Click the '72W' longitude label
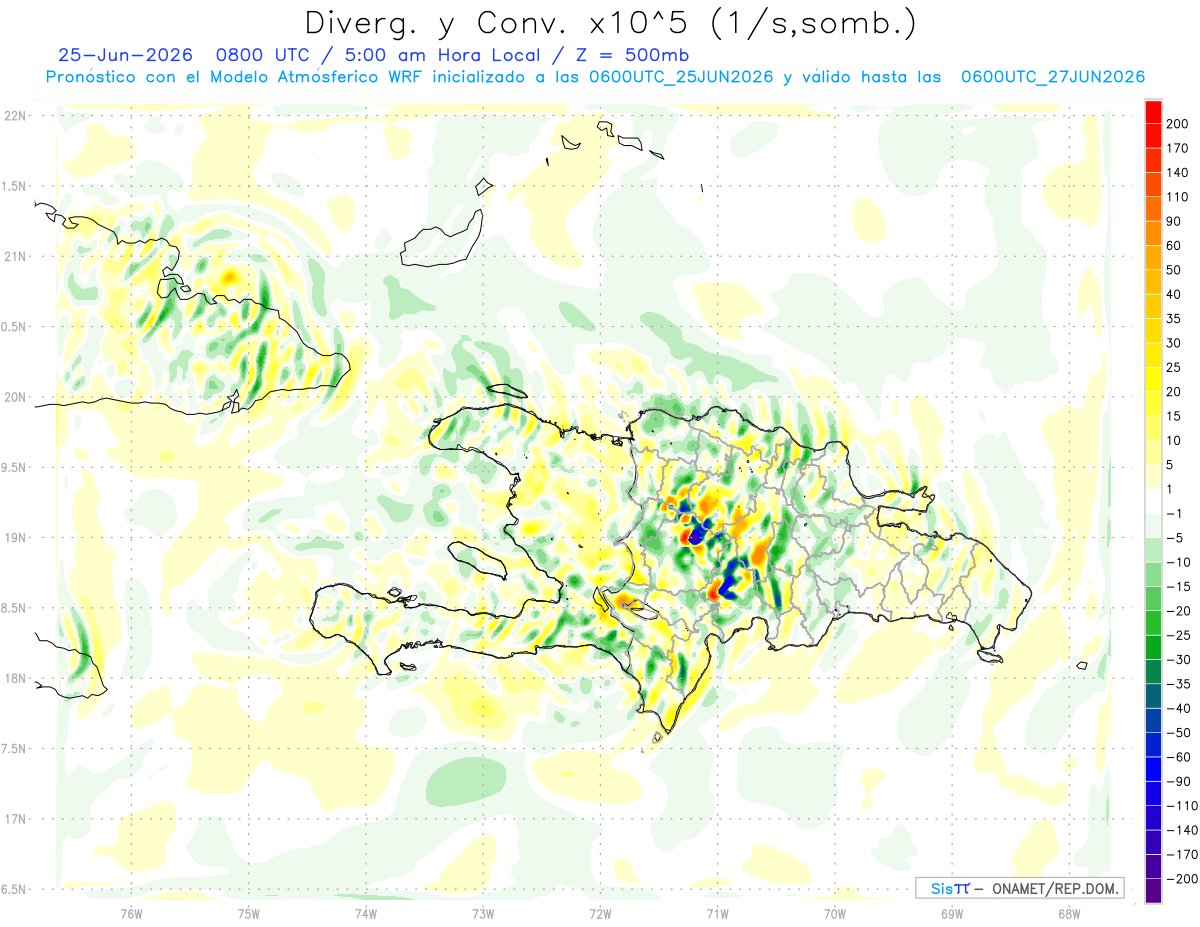 click(600, 914)
